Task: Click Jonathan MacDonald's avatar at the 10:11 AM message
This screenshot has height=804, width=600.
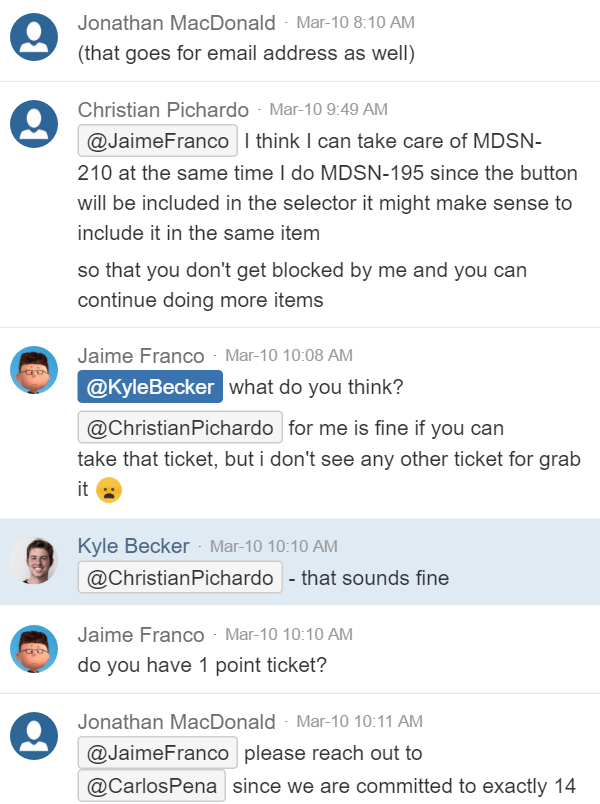Action: pos(34,736)
